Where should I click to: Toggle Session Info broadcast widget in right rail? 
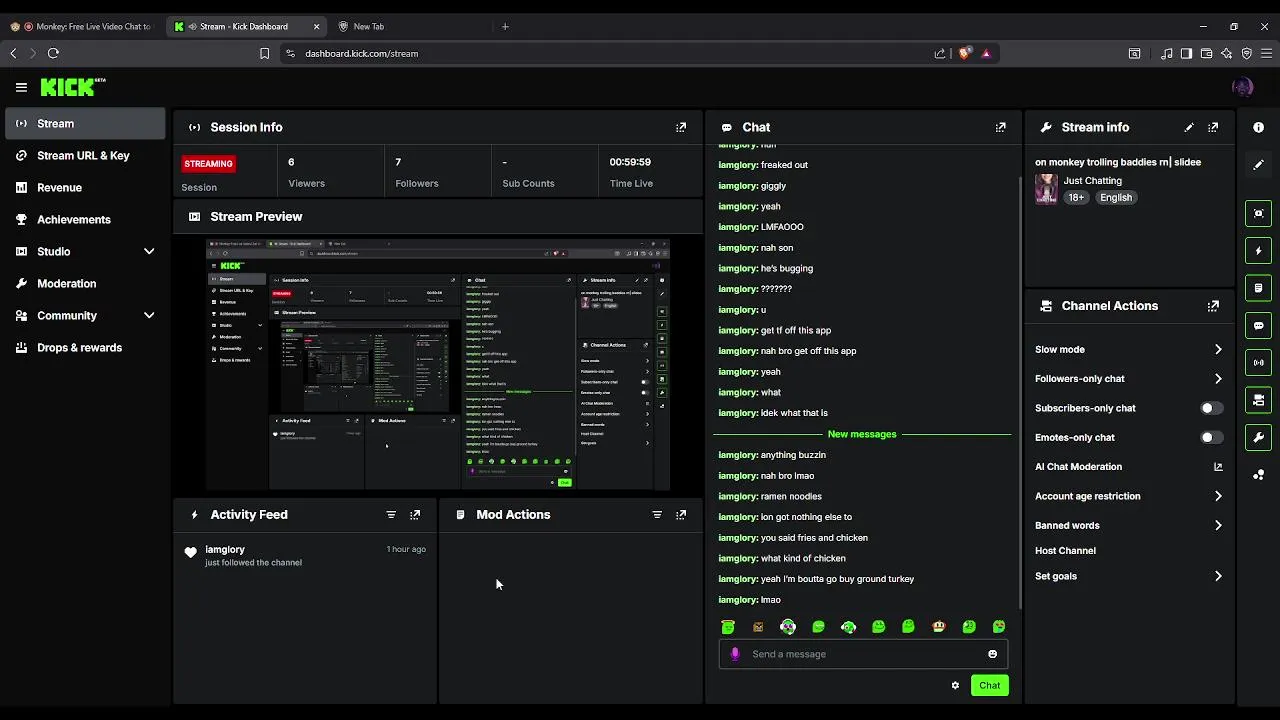pyautogui.click(x=1258, y=362)
